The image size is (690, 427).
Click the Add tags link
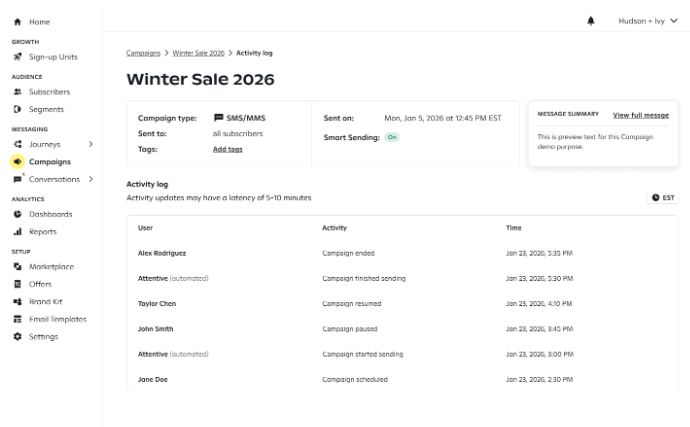click(x=227, y=149)
